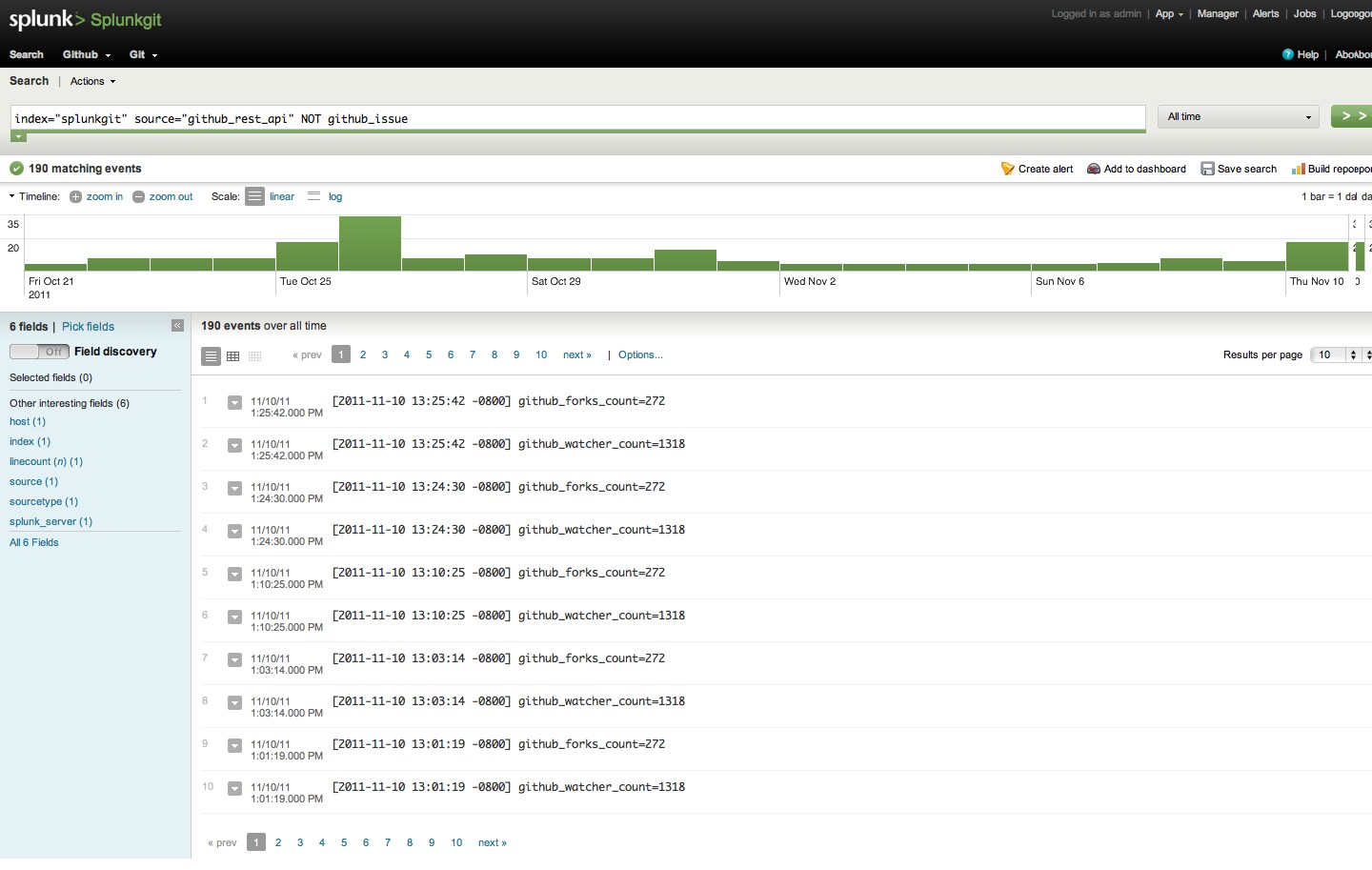Open the Github menu
This screenshot has height=870, width=1372.
(87, 54)
